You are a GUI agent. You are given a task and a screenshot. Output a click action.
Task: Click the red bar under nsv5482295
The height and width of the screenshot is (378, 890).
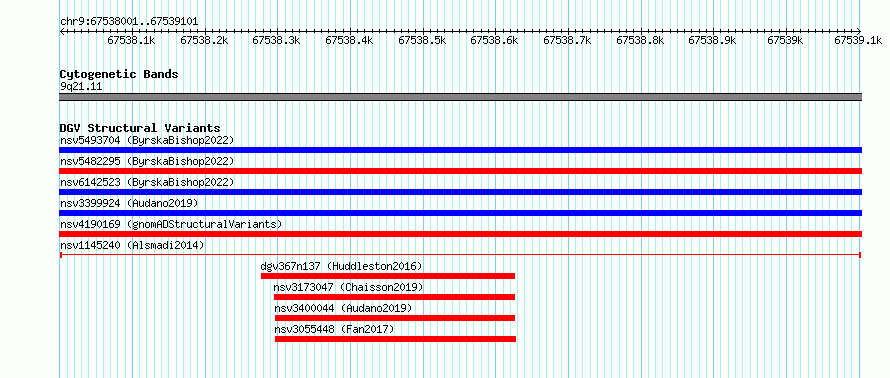[460, 171]
